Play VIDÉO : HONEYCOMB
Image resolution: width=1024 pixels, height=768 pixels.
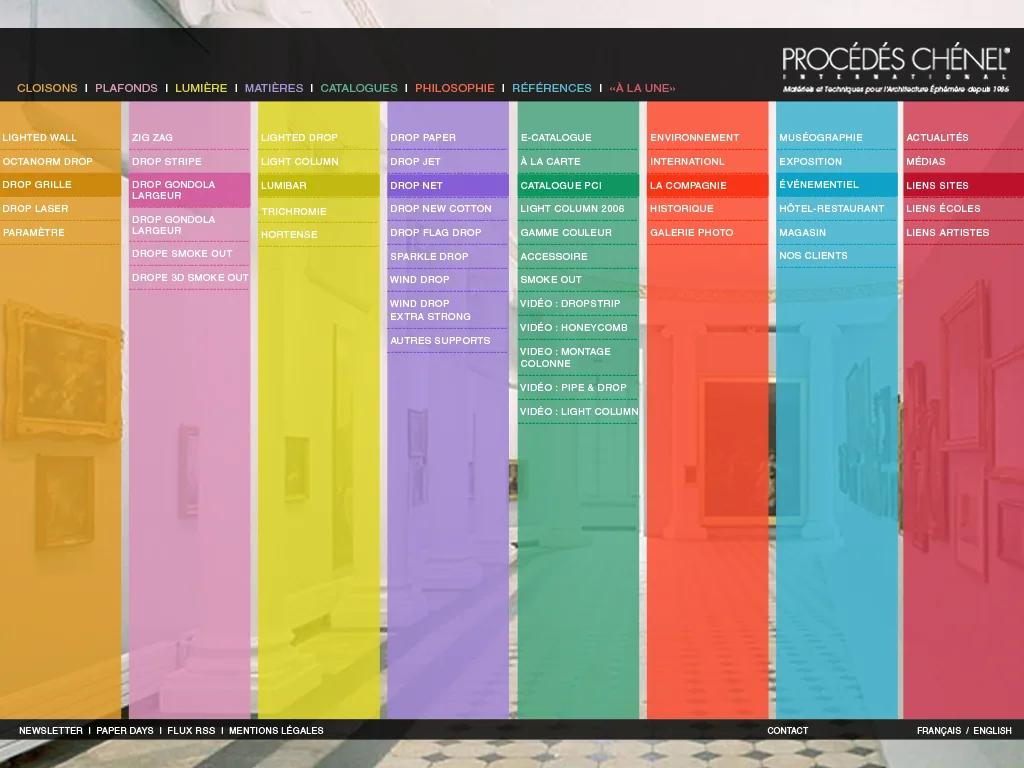point(574,328)
